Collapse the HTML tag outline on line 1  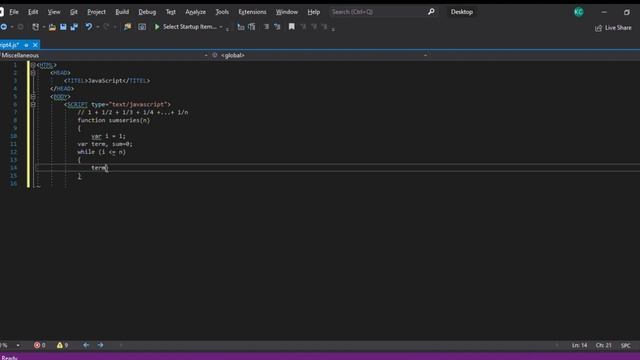33,65
